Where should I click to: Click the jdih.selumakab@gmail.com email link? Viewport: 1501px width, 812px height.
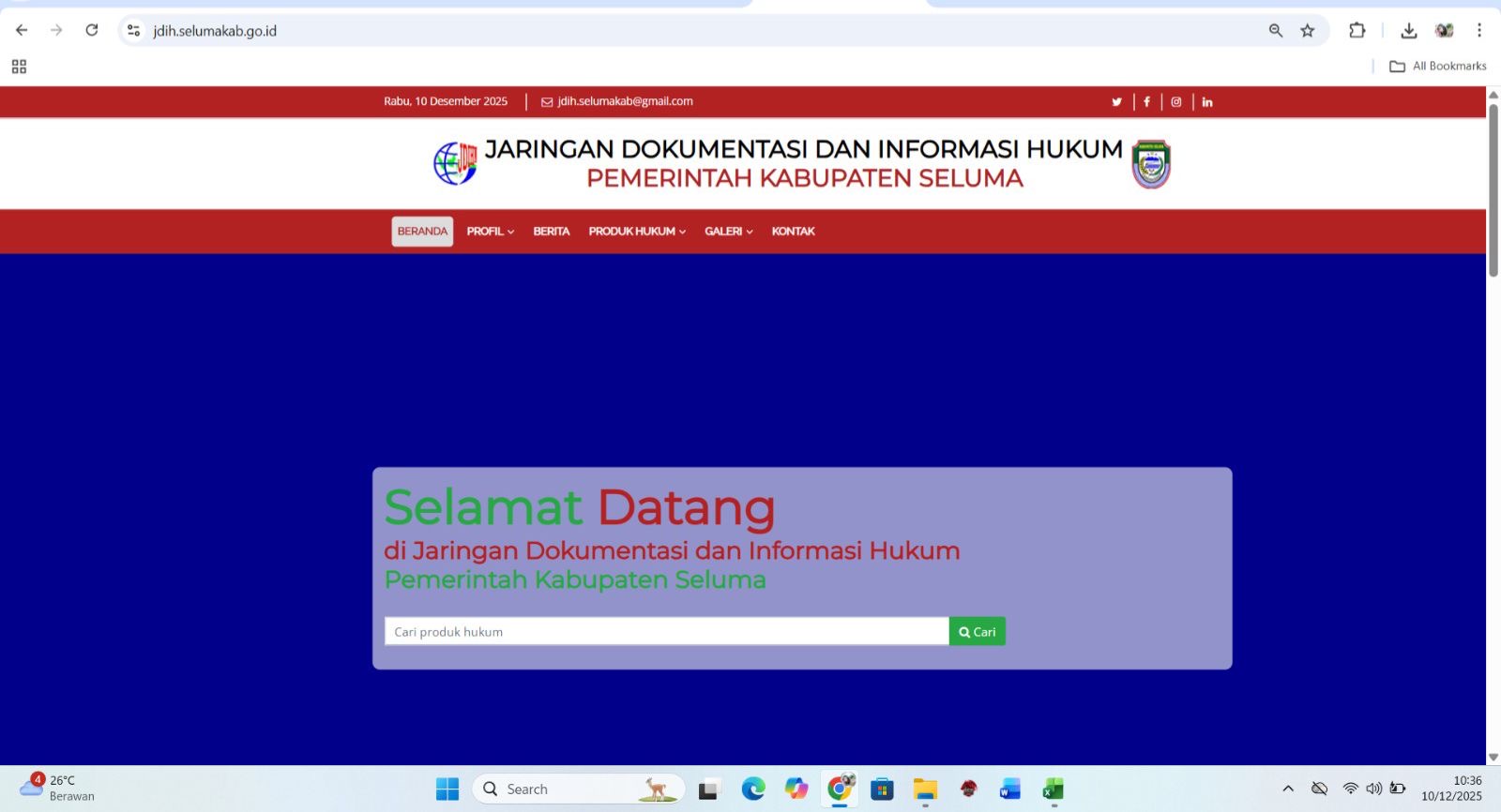(625, 101)
